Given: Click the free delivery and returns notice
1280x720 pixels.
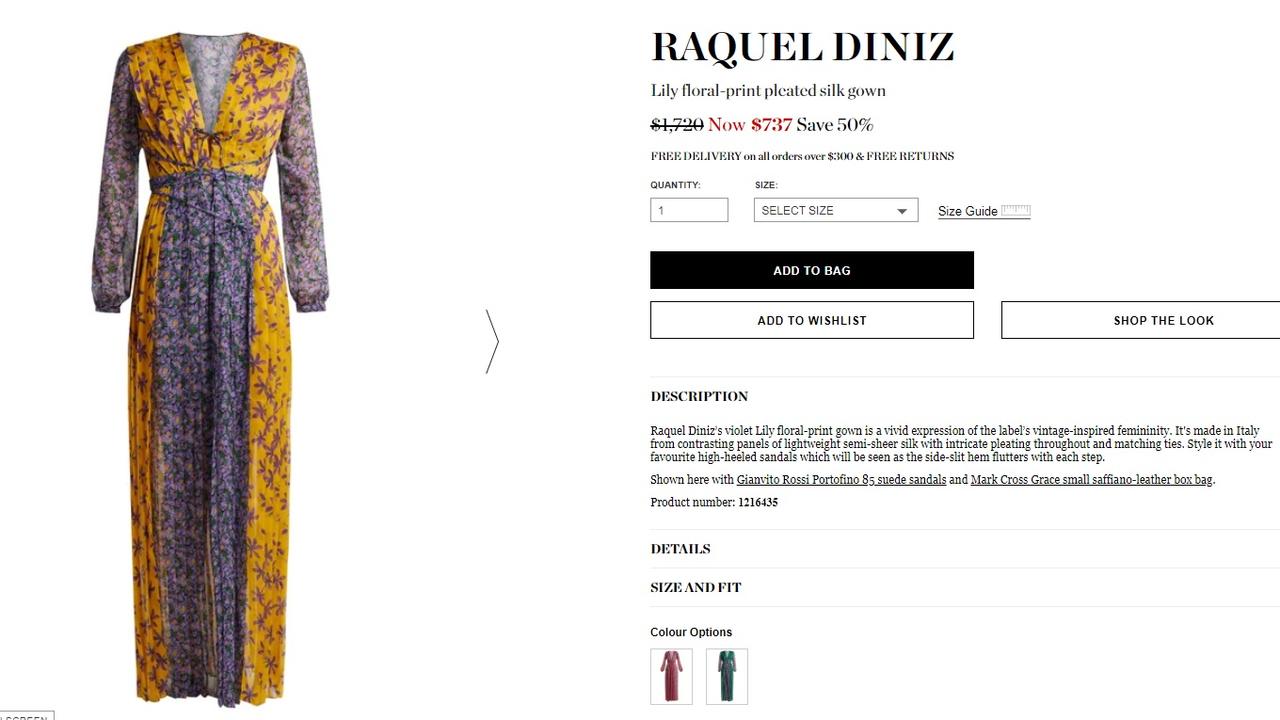Looking at the screenshot, I should (802, 156).
